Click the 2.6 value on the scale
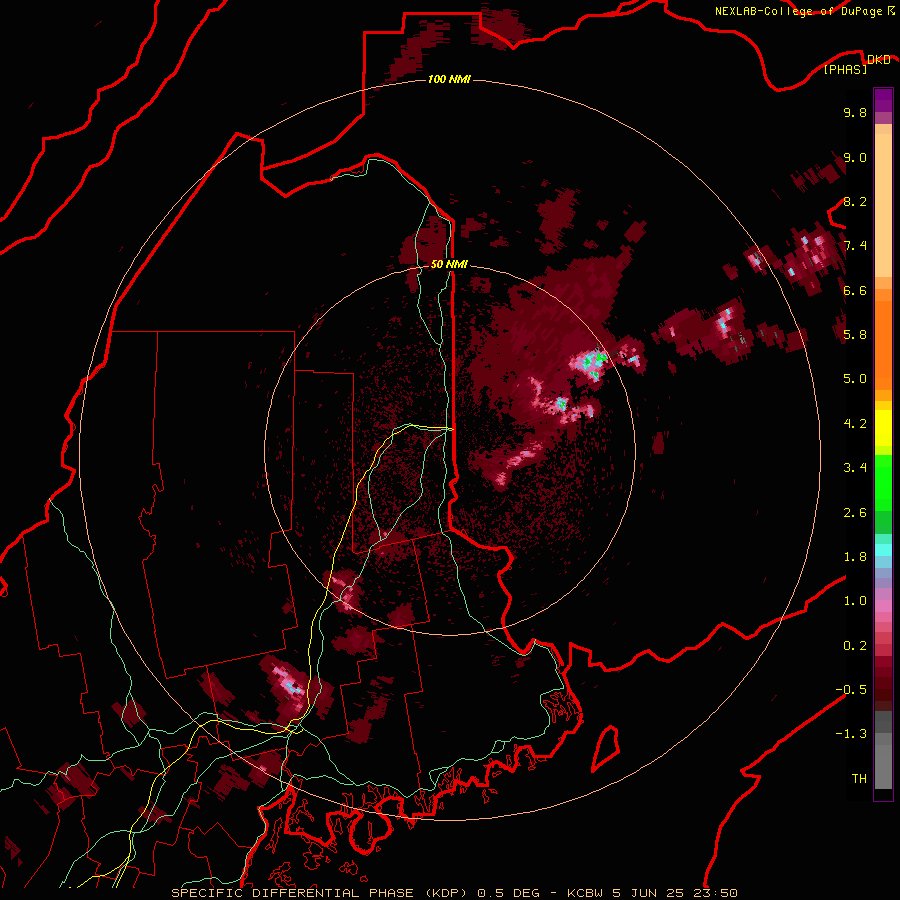This screenshot has height=900, width=900. pyautogui.click(x=855, y=512)
